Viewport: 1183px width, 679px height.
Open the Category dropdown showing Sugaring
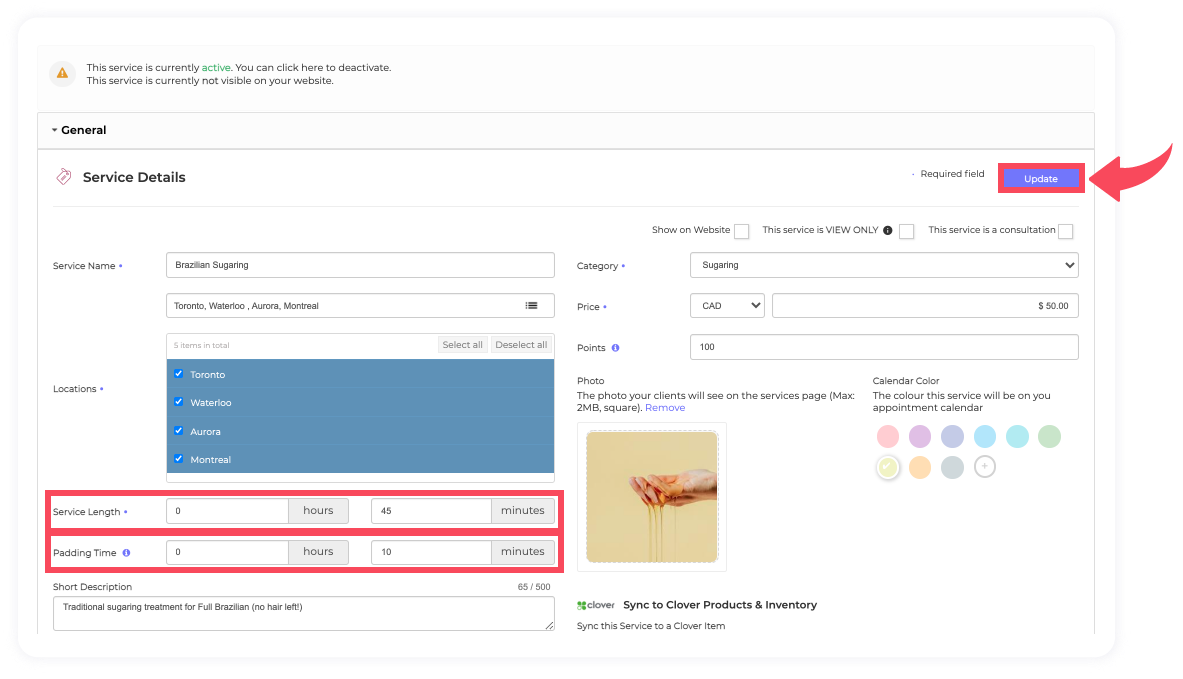click(884, 265)
